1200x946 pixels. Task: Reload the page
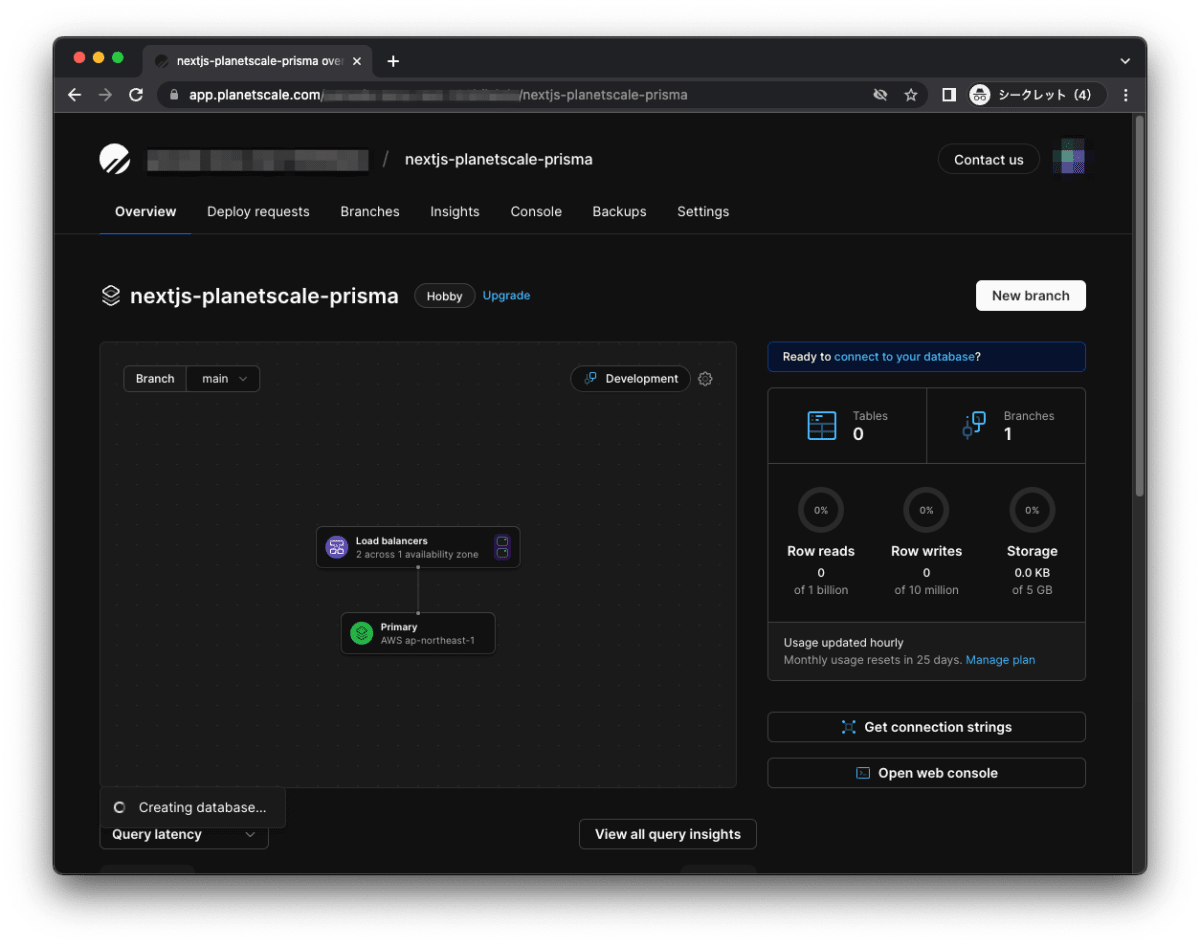(136, 95)
